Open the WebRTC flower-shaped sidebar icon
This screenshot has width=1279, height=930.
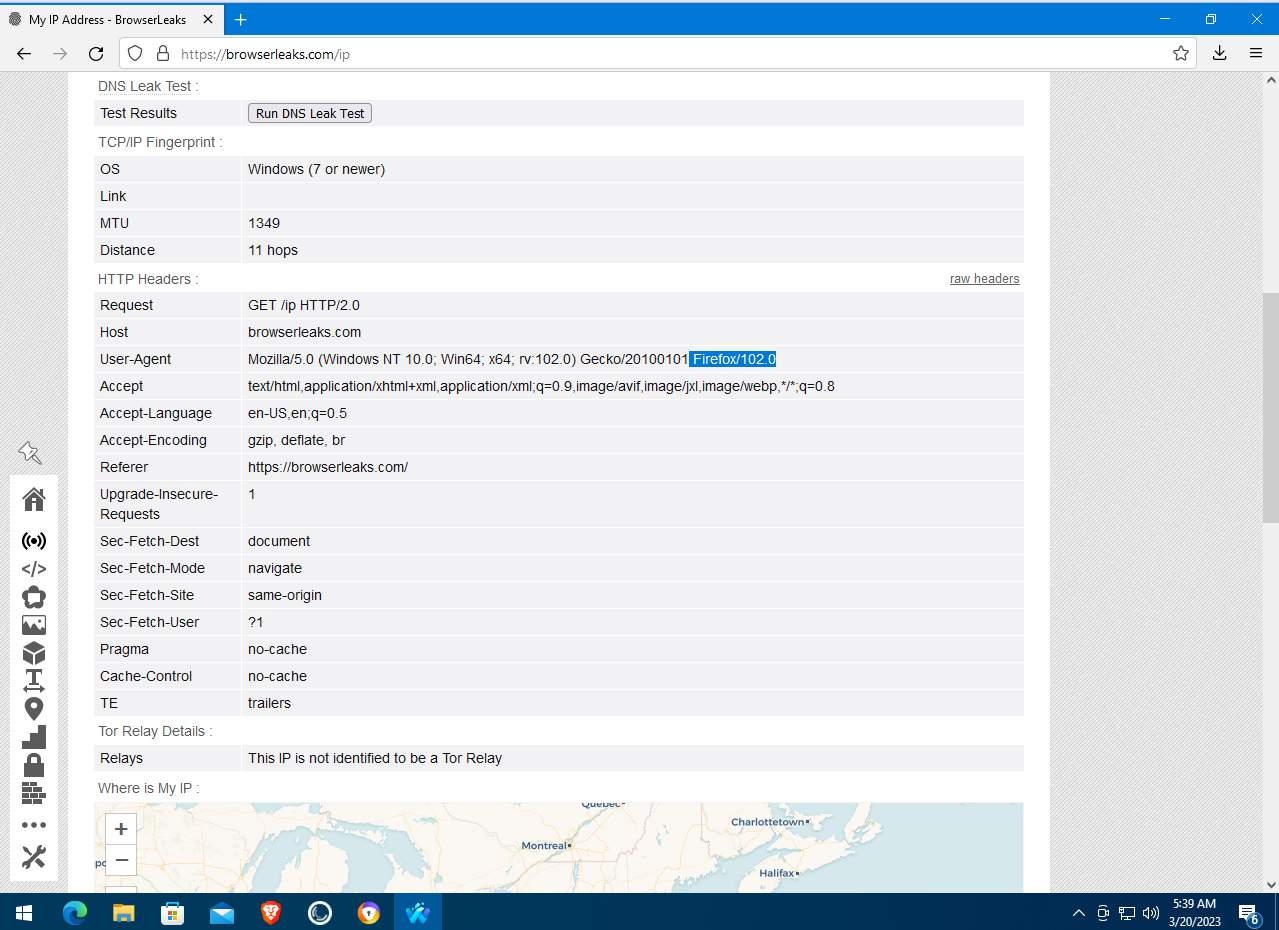click(x=34, y=597)
